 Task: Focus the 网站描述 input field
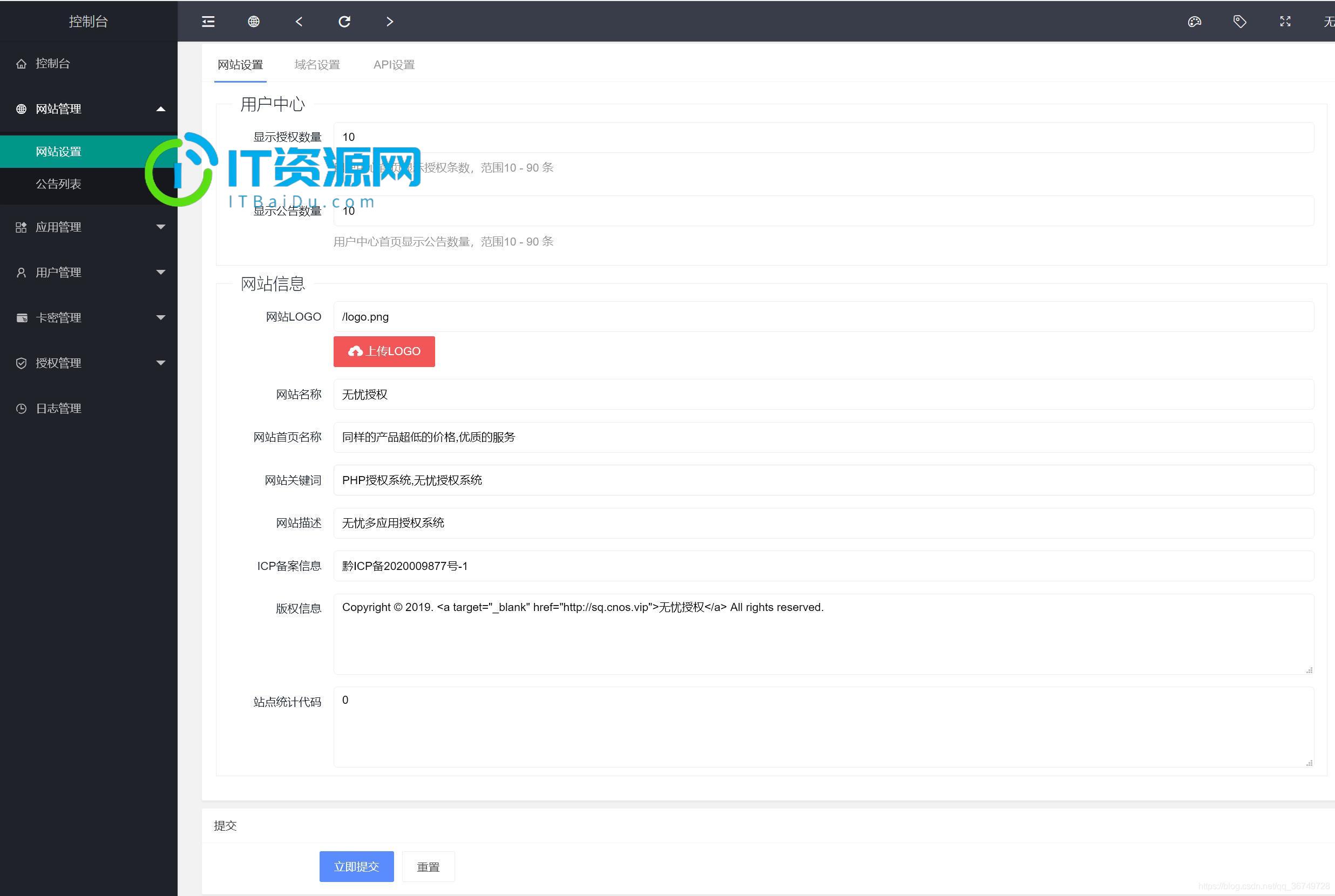tap(824, 523)
